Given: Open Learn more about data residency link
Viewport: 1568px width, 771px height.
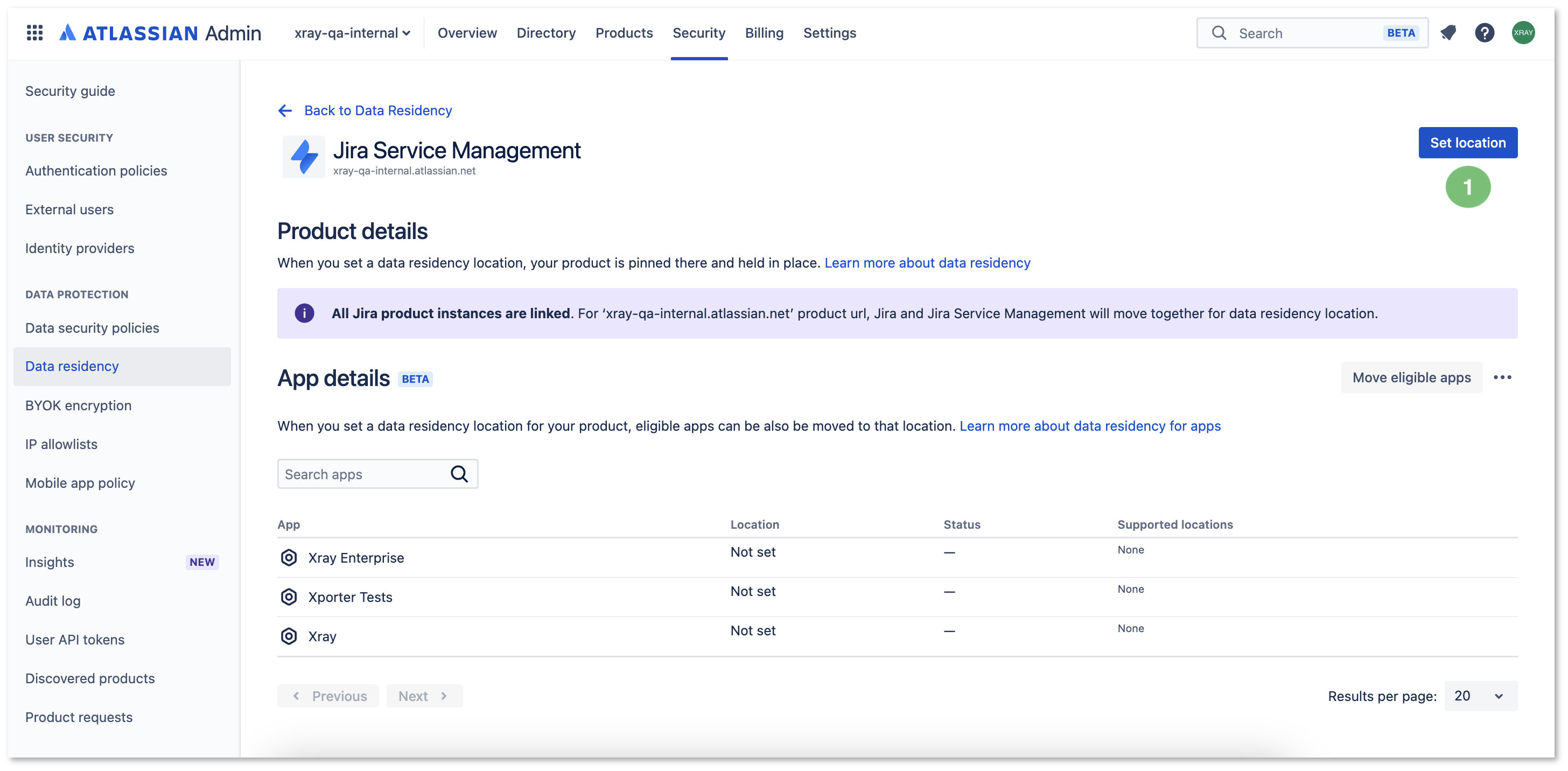Looking at the screenshot, I should pos(927,263).
